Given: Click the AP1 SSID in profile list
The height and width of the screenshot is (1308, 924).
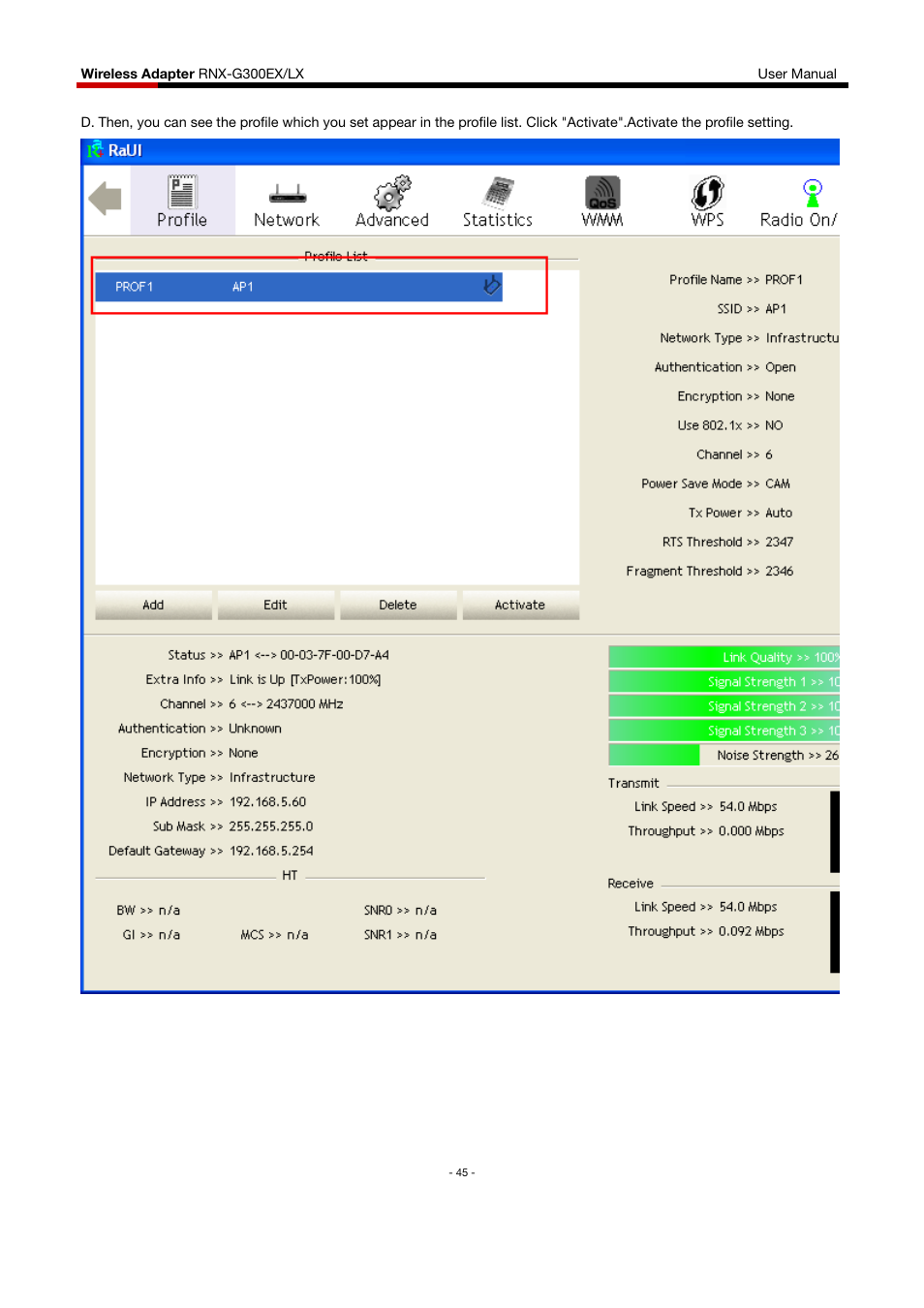Looking at the screenshot, I should (x=243, y=287).
